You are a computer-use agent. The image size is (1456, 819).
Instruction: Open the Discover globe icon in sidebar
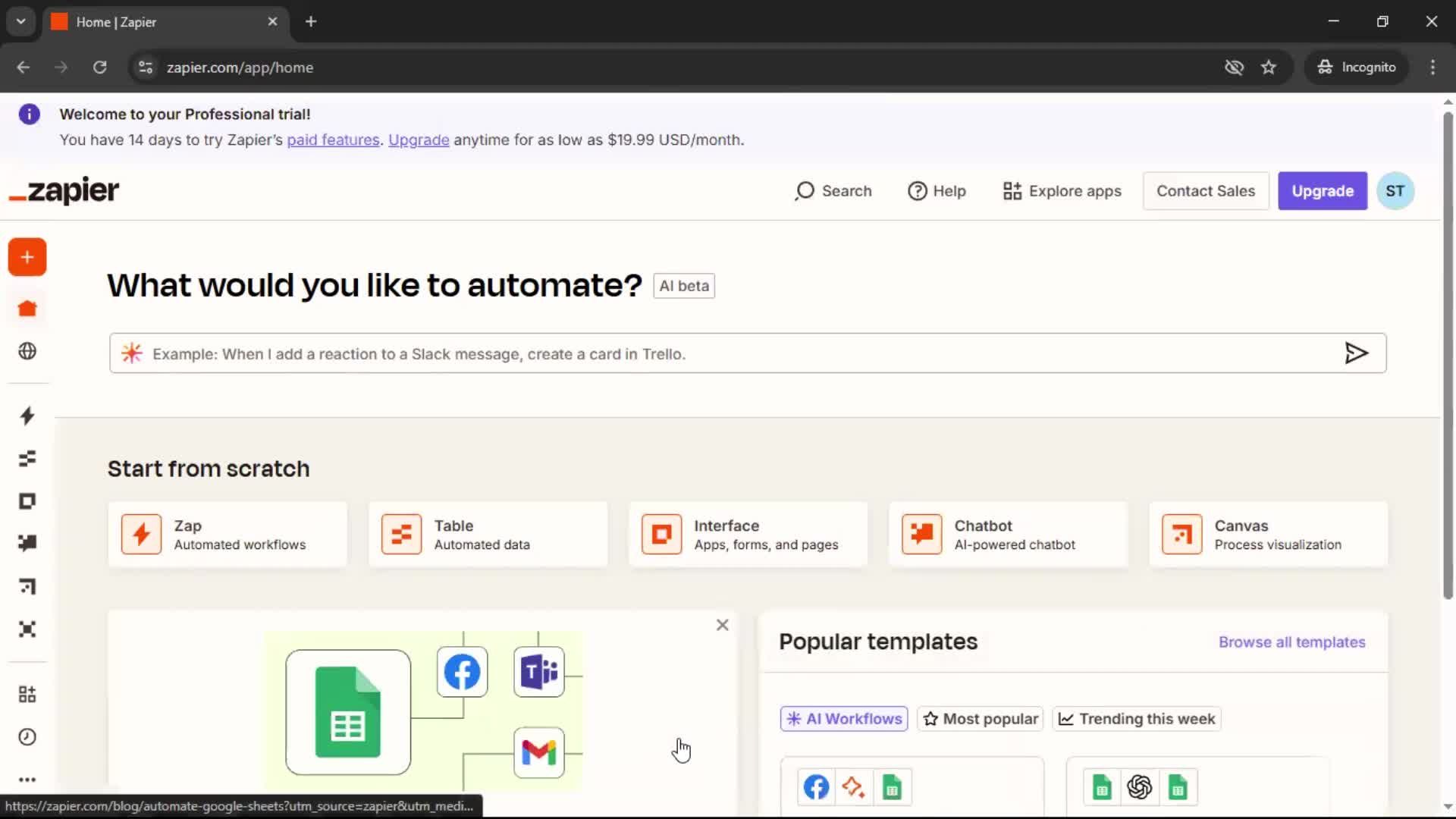[x=27, y=351]
